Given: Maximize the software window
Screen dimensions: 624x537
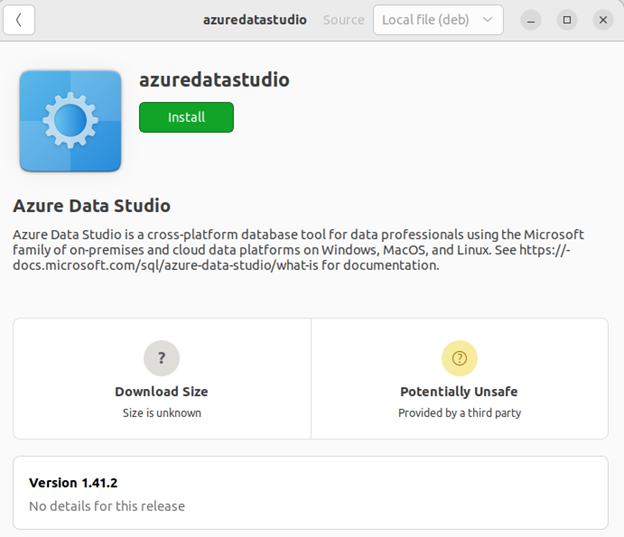Looking at the screenshot, I should [567, 20].
